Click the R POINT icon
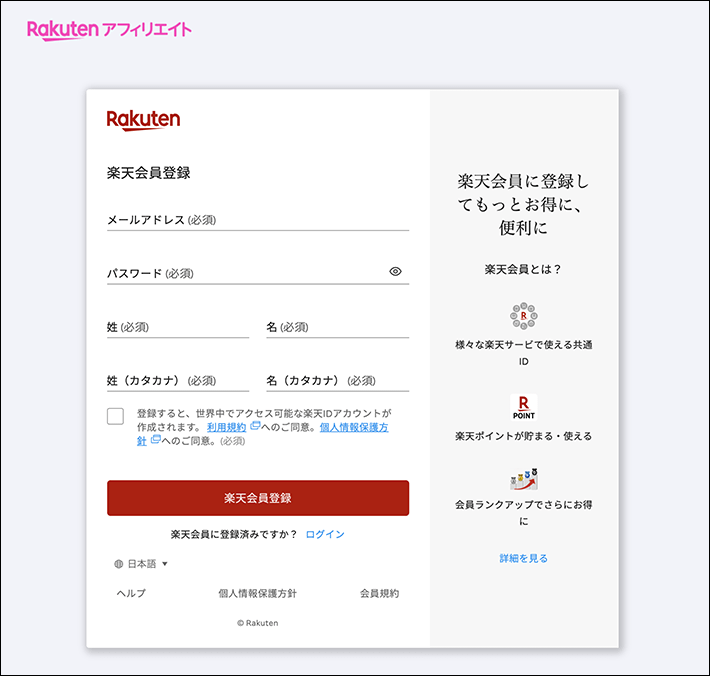 click(x=523, y=407)
